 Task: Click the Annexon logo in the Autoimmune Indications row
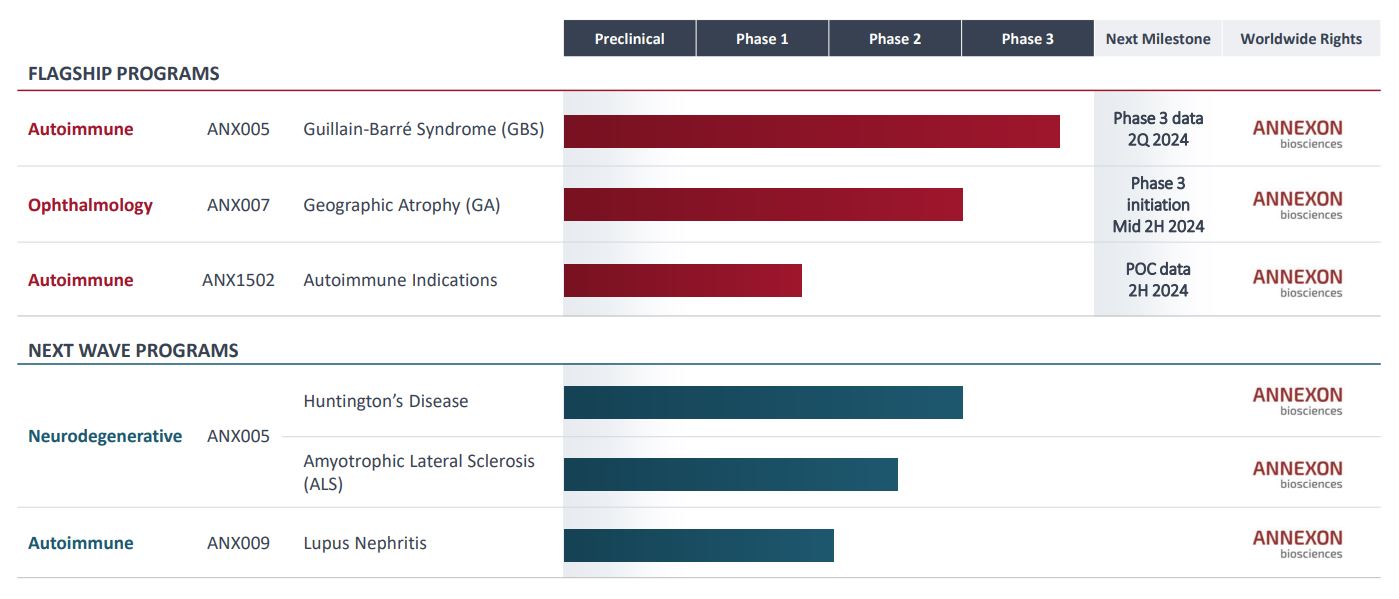point(1297,282)
